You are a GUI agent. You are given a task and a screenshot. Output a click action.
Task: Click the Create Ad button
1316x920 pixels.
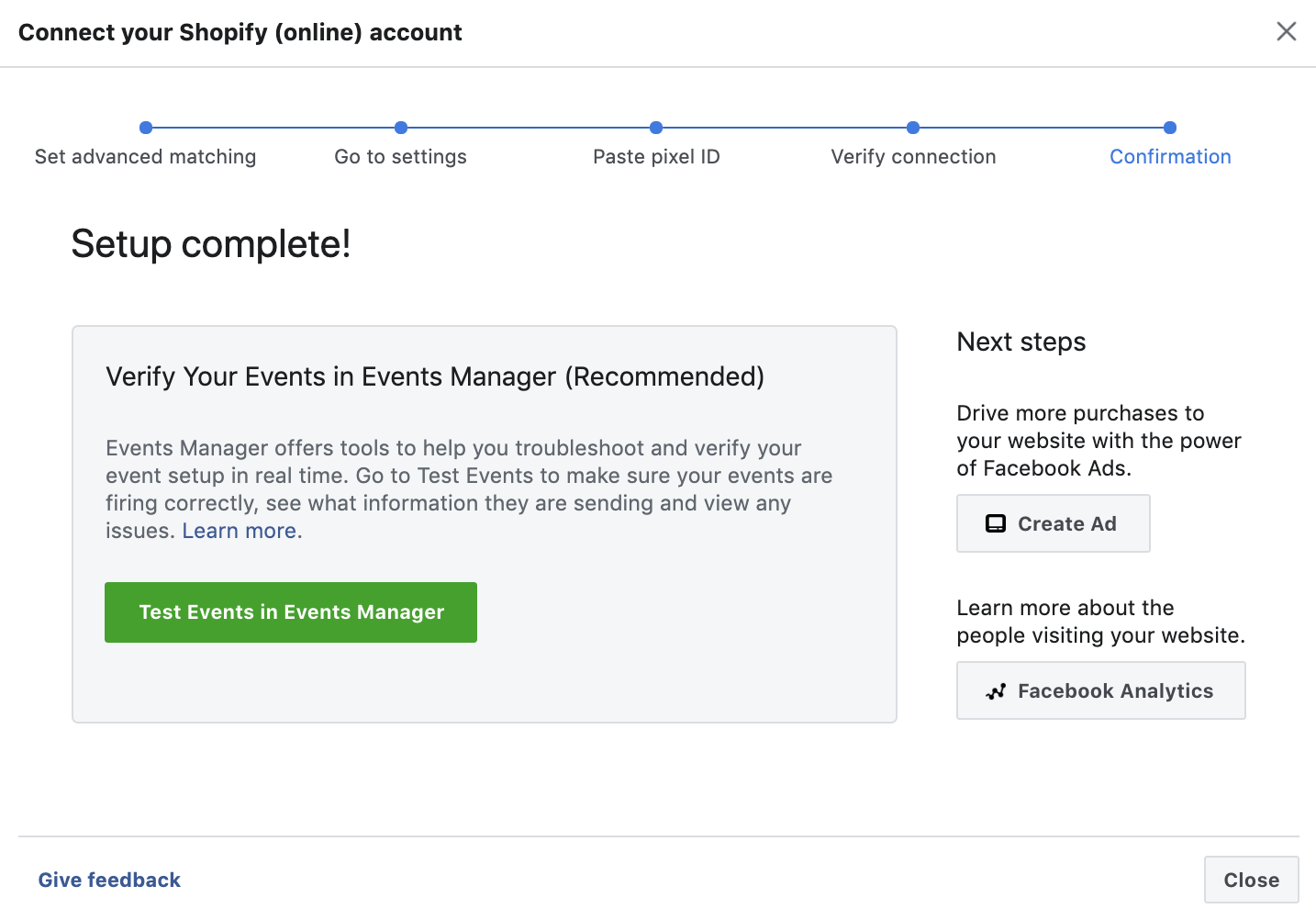(x=1053, y=523)
